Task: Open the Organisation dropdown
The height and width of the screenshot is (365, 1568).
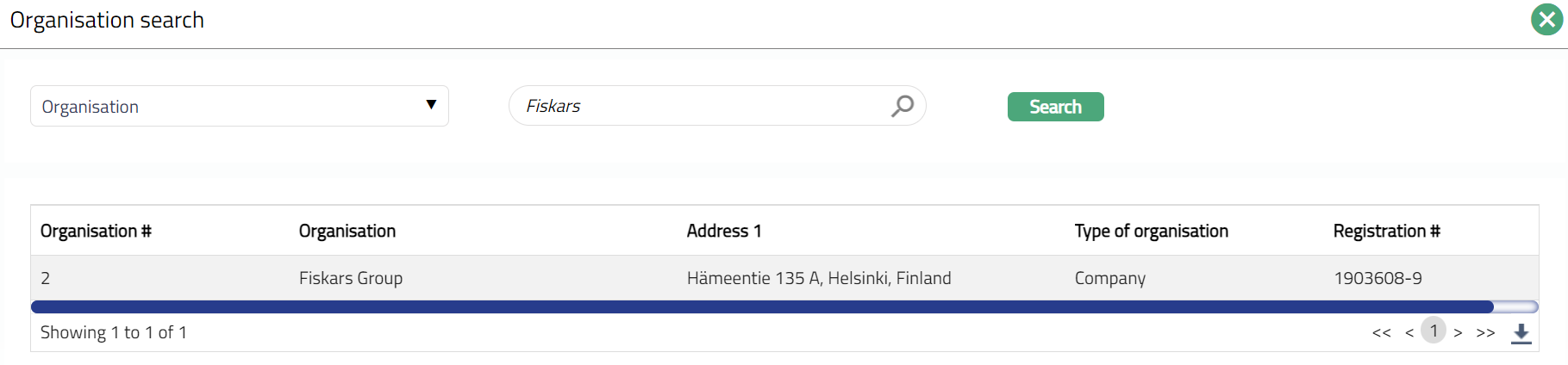Action: tap(239, 106)
